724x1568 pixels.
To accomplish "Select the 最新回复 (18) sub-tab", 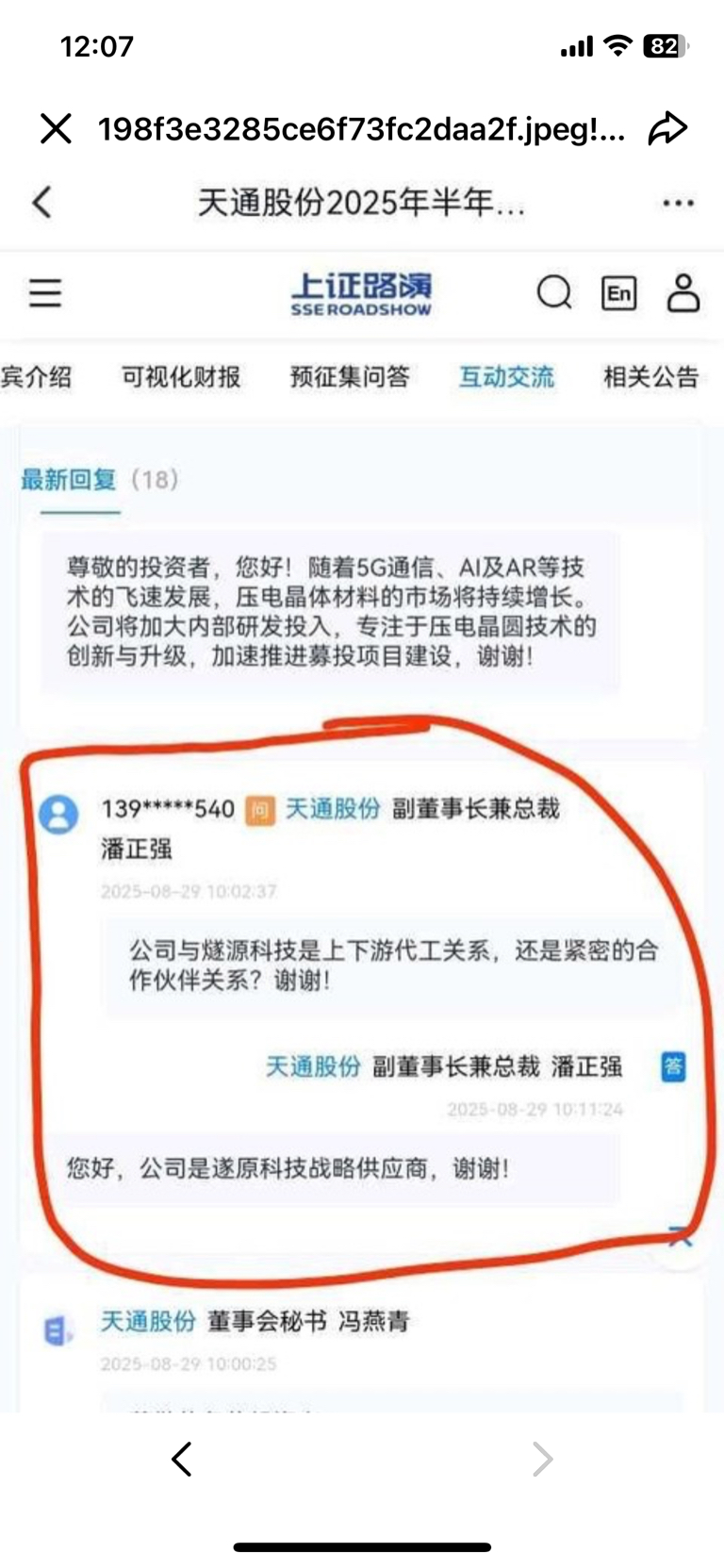I will tap(100, 479).
